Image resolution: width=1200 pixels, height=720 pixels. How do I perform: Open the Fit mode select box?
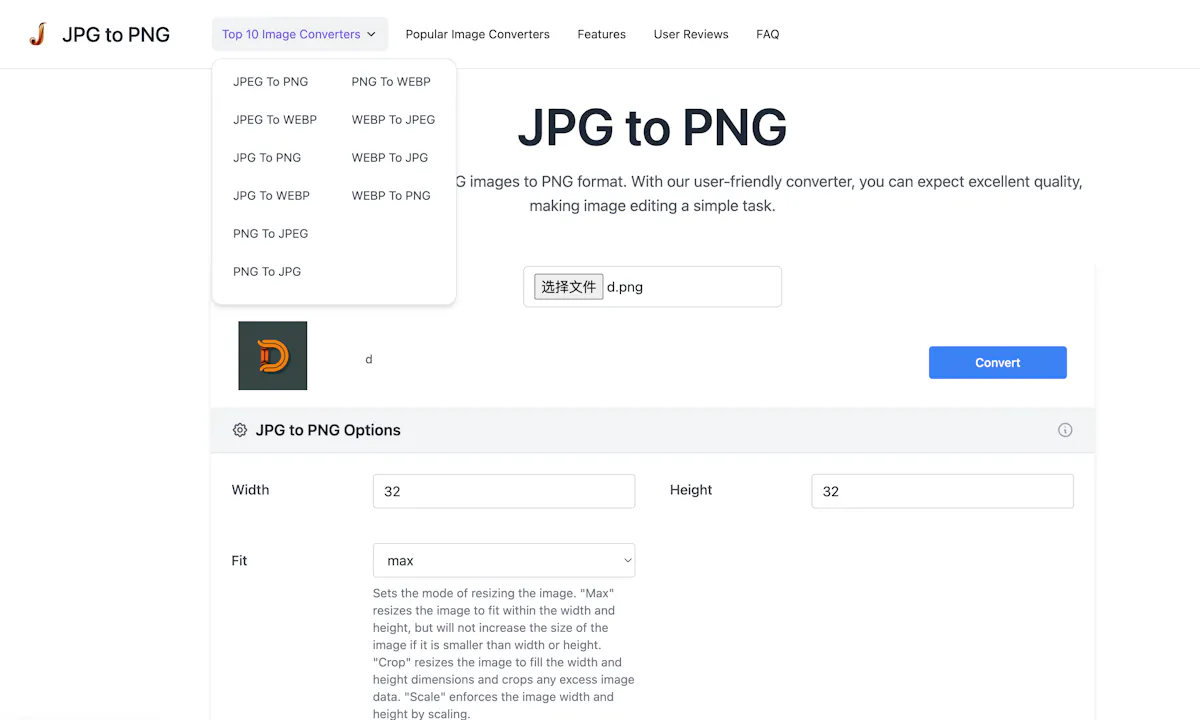point(504,560)
